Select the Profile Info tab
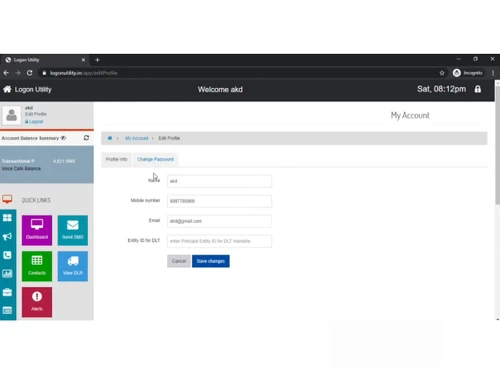Image resolution: width=500 pixels, height=375 pixels. pyautogui.click(x=116, y=159)
